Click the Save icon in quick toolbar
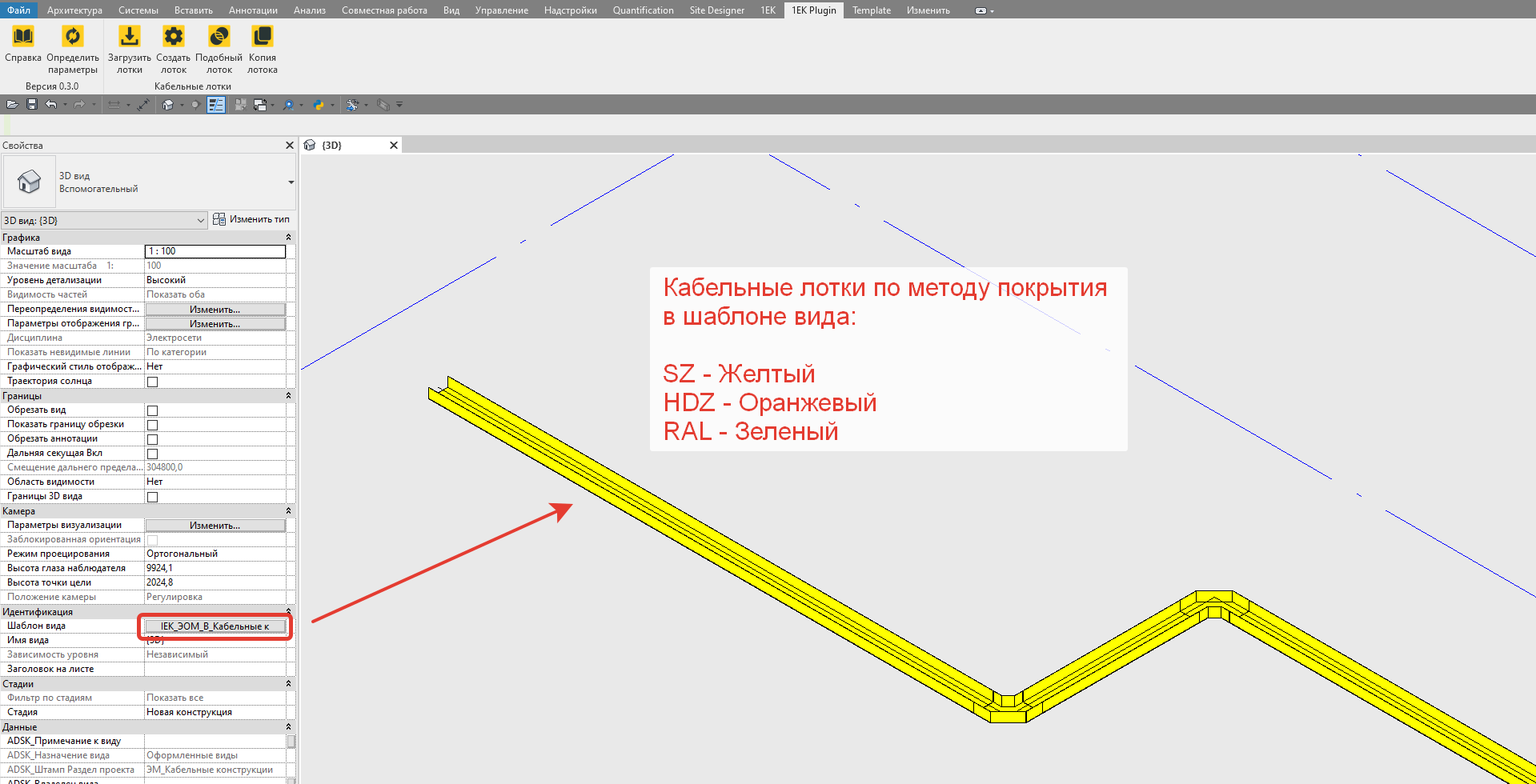This screenshot has height=784, width=1536. pyautogui.click(x=32, y=105)
